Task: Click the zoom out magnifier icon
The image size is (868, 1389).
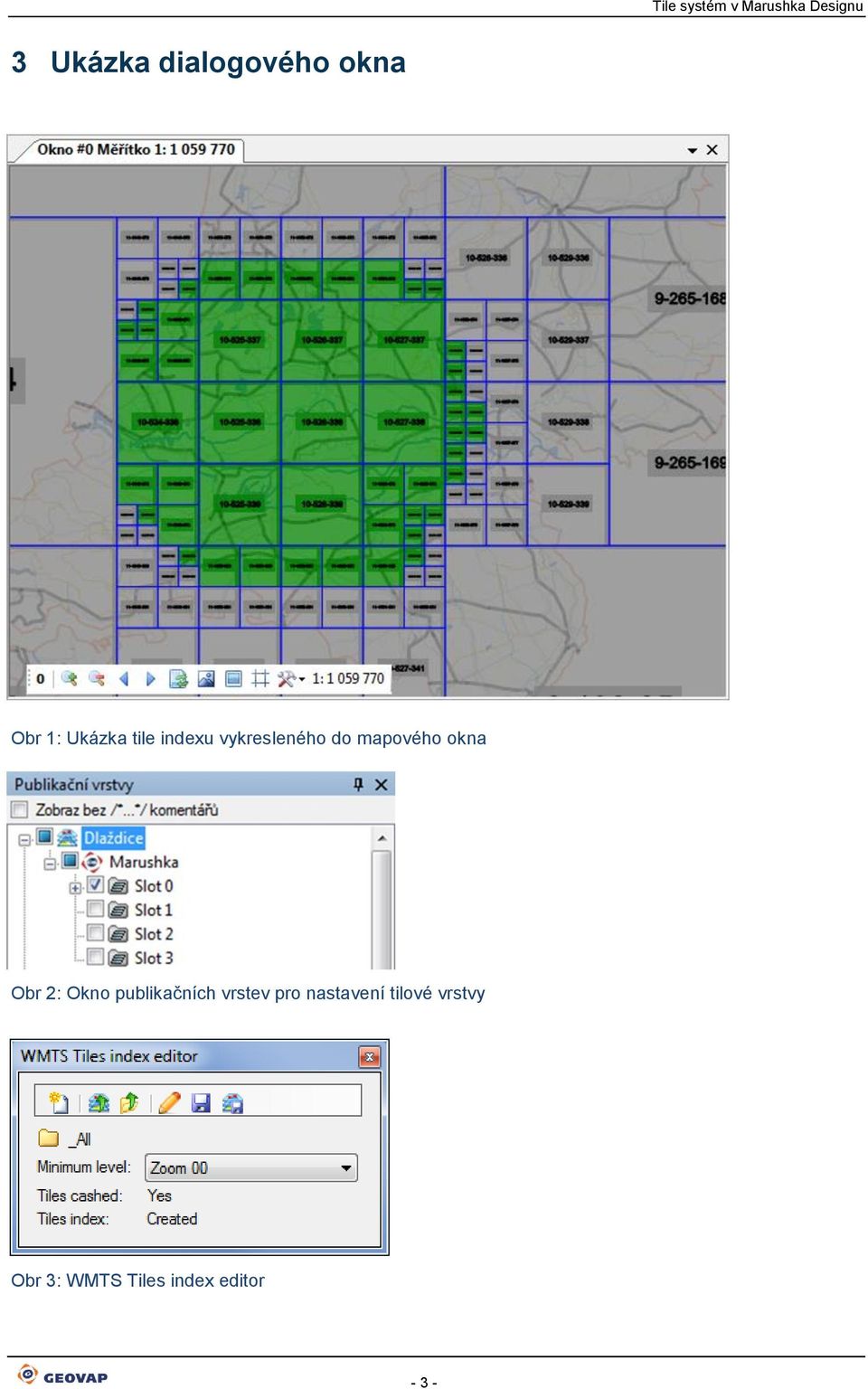Action: tap(96, 678)
